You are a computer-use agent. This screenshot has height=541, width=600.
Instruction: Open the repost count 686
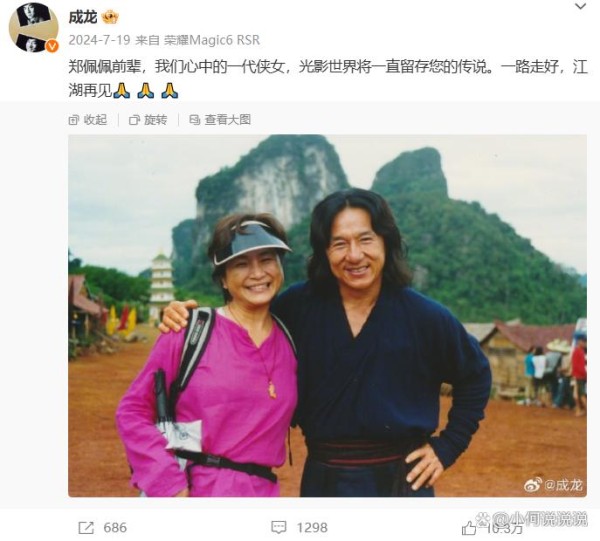pos(115,528)
